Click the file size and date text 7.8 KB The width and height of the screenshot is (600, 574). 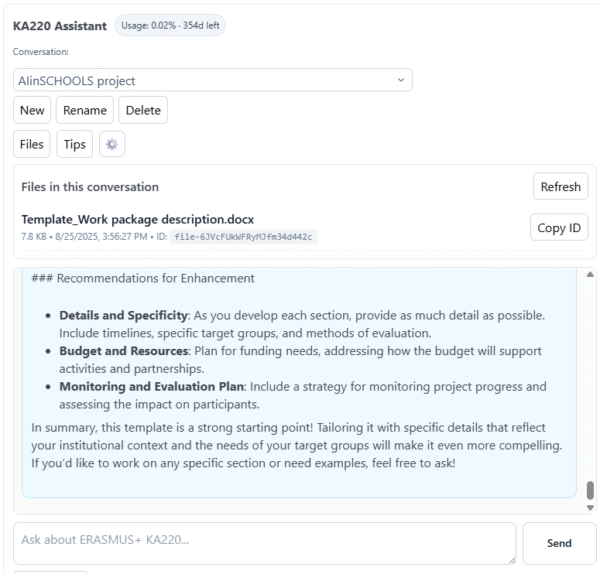click(x=84, y=236)
